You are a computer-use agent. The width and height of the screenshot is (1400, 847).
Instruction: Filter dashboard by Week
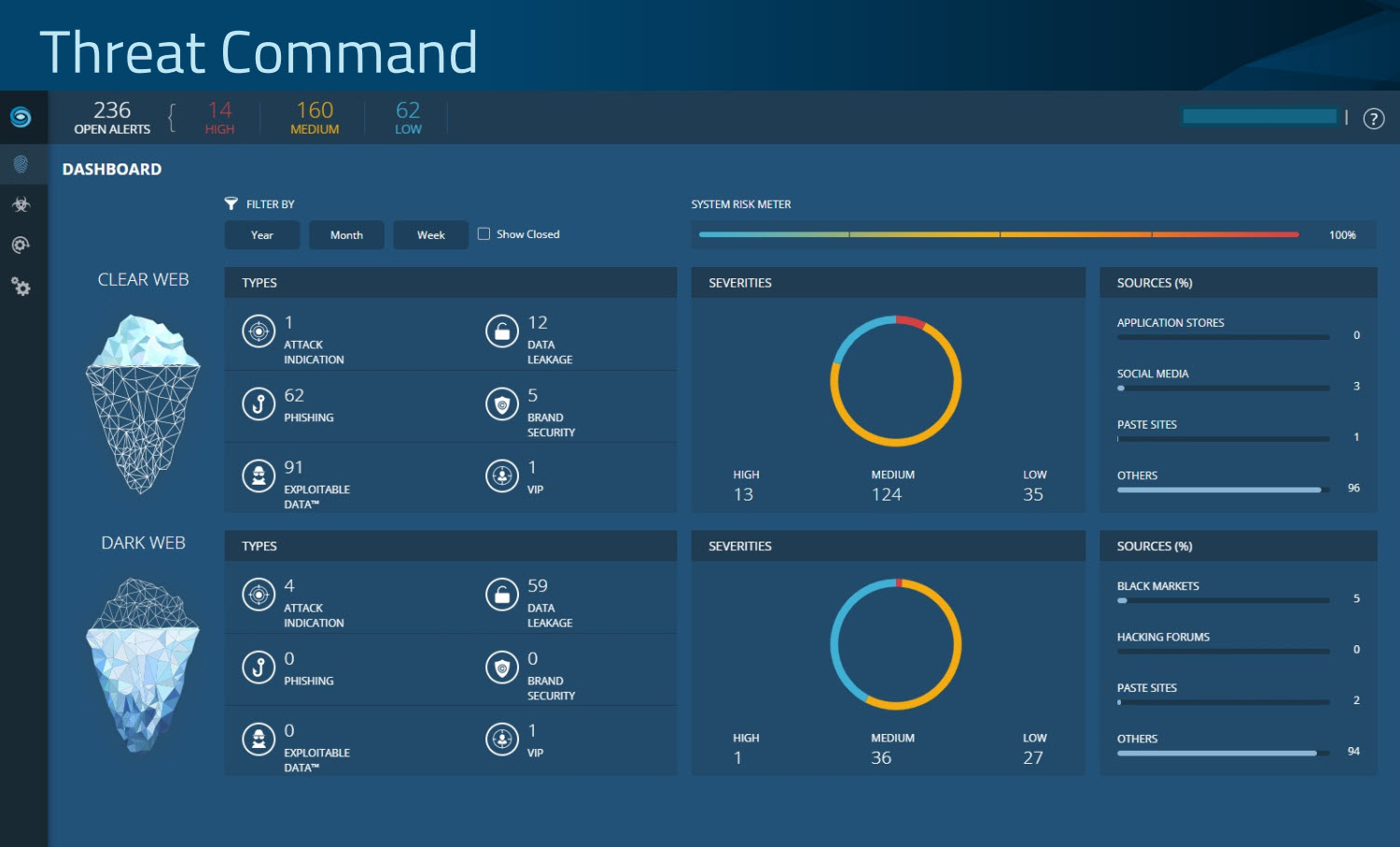(430, 235)
